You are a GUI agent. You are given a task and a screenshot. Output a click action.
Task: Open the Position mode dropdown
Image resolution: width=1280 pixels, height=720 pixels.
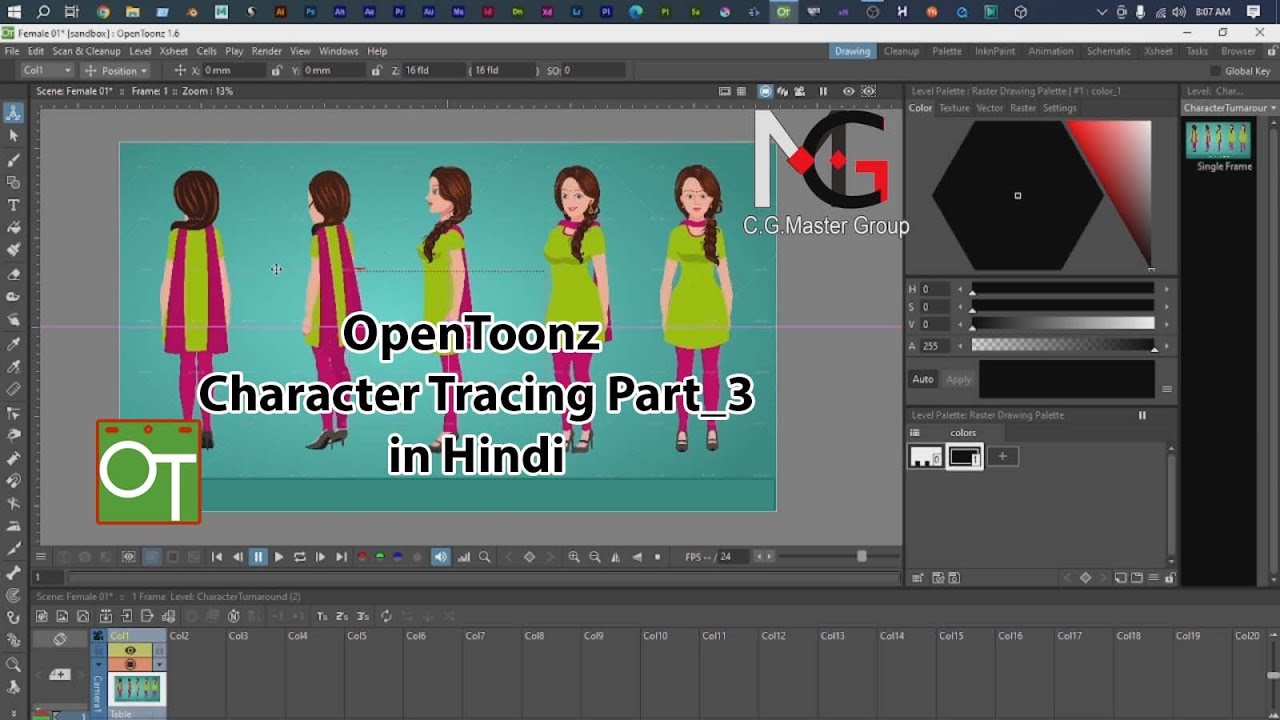click(x=116, y=71)
